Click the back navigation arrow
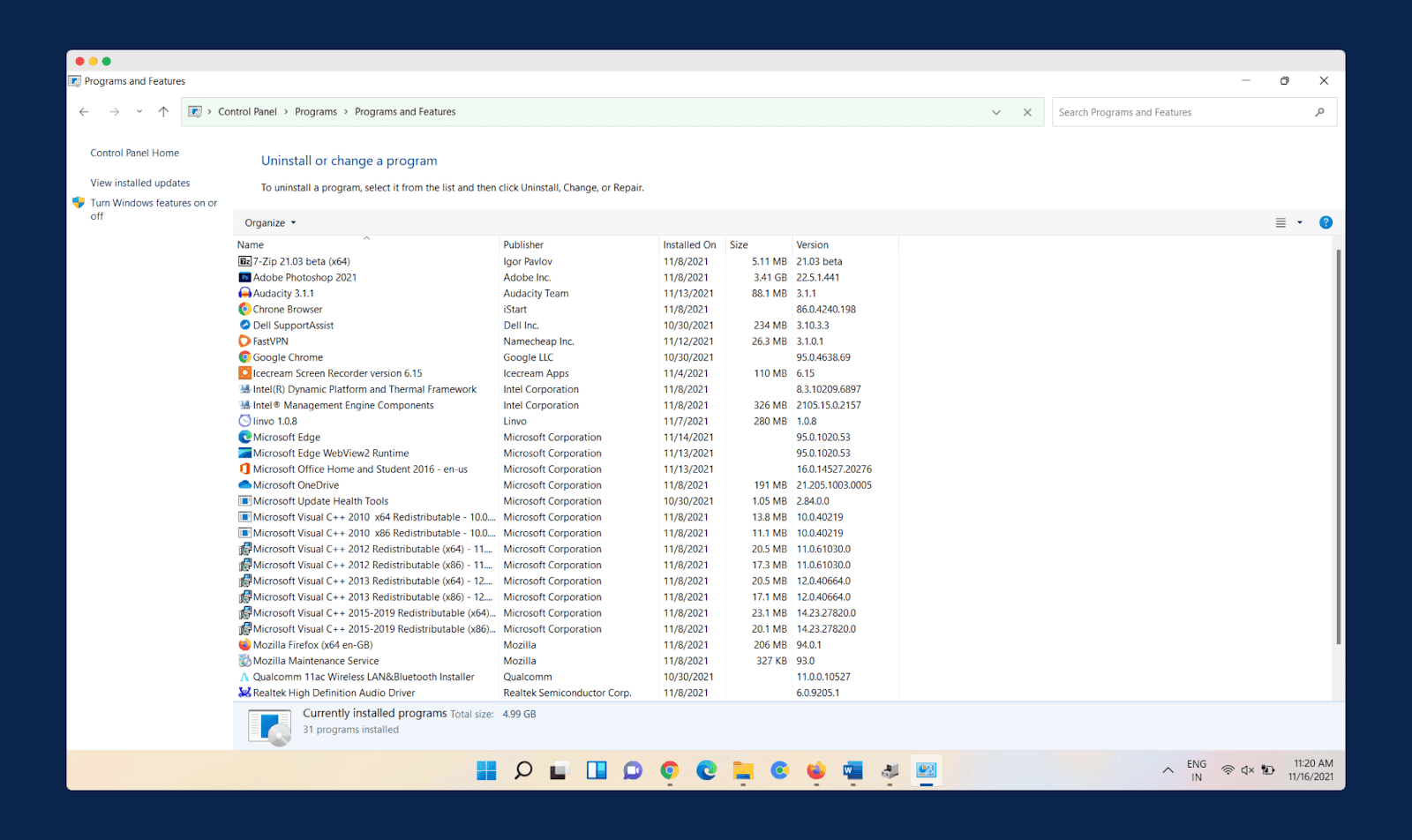This screenshot has width=1412, height=840. [x=84, y=112]
